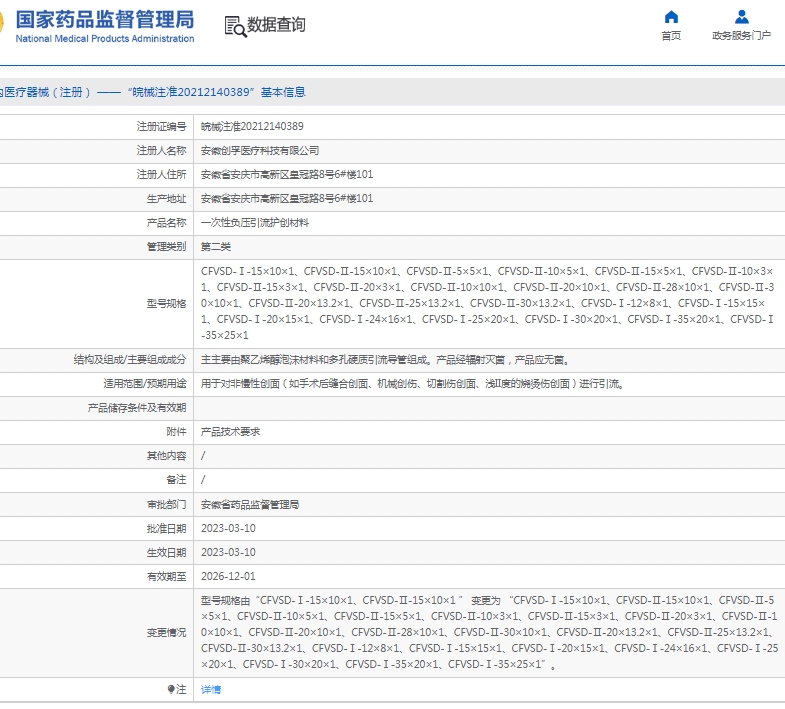Select product name 一次性负压引流护创材料
Viewport: 785px width, 709px height.
[x=255, y=222]
